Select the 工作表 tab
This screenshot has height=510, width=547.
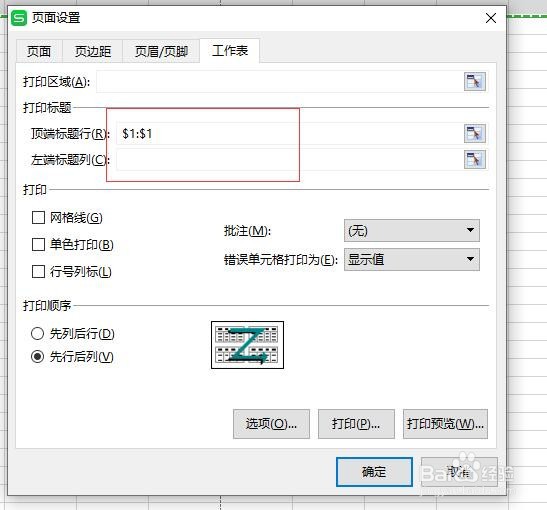[230, 51]
